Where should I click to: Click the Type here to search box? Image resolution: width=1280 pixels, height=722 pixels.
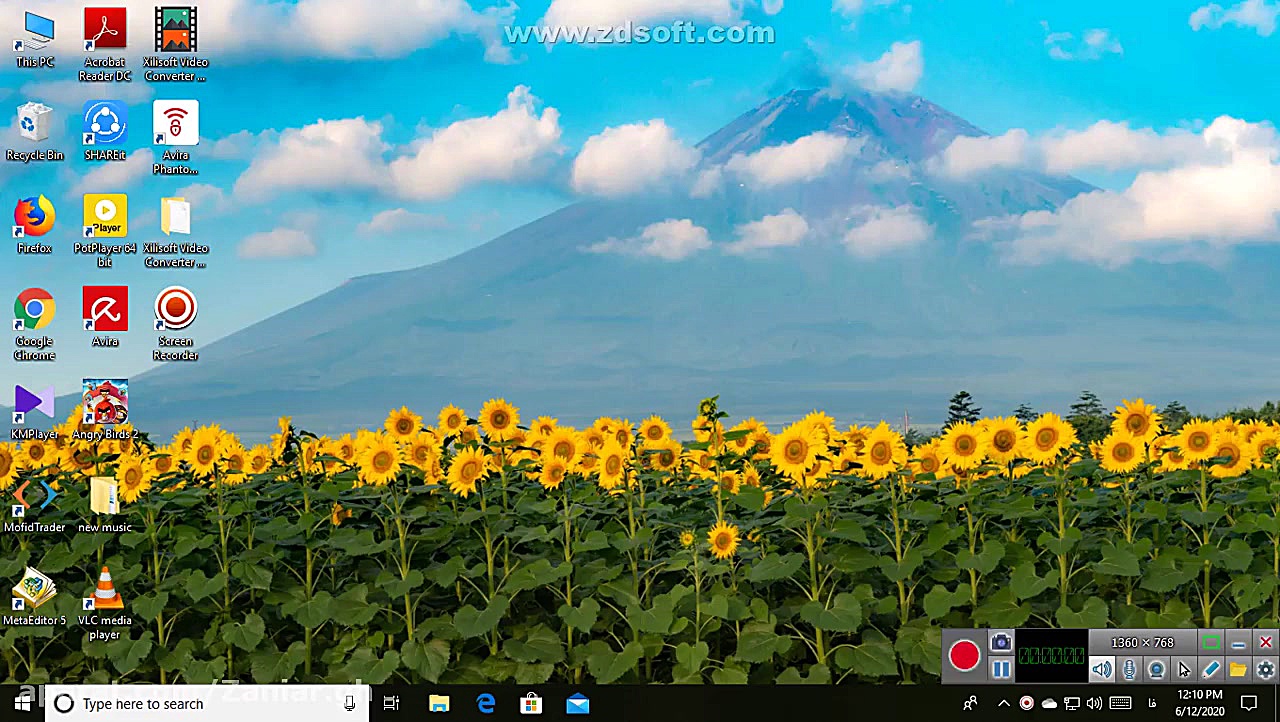(x=207, y=704)
